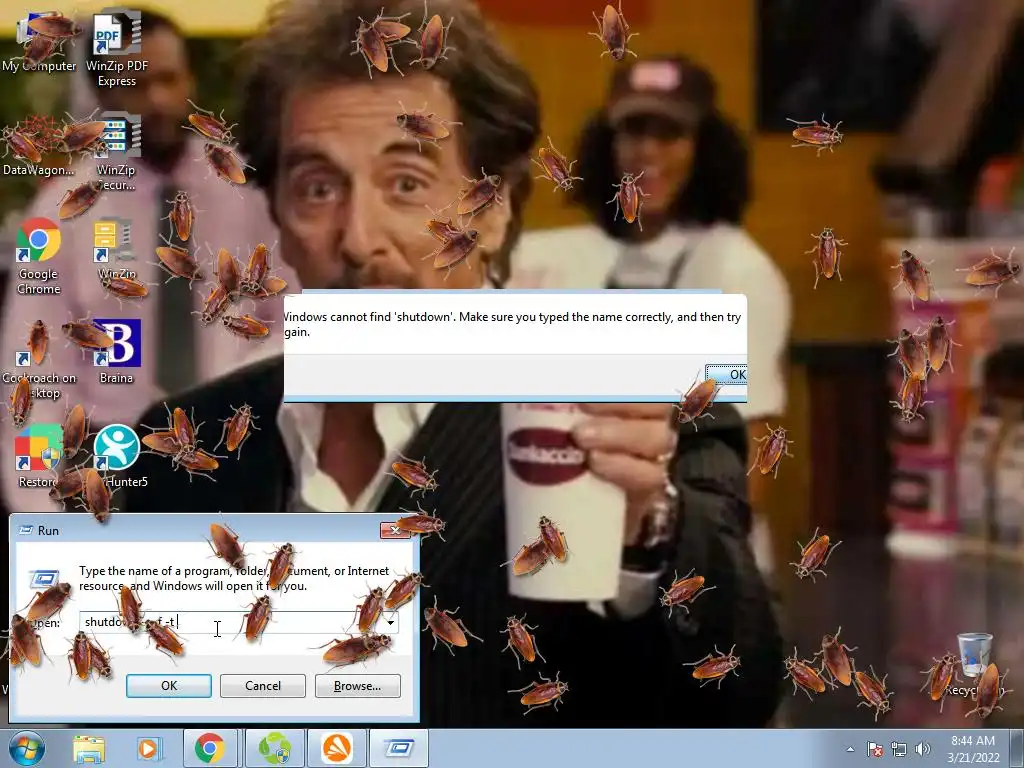
Task: Open the DataWagon desktop shortcut
Action: click(x=38, y=146)
